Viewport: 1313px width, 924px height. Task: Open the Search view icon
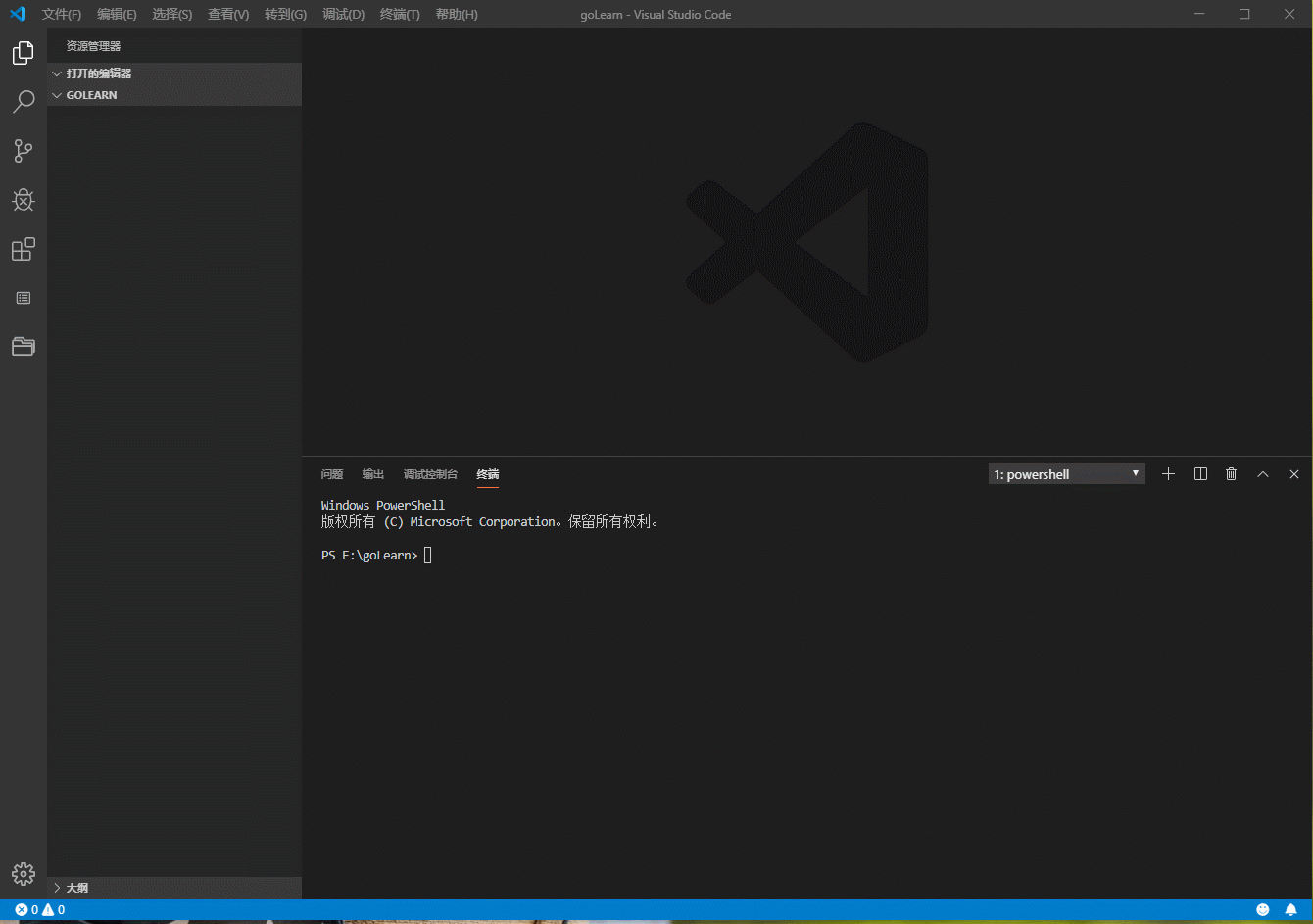tap(24, 102)
